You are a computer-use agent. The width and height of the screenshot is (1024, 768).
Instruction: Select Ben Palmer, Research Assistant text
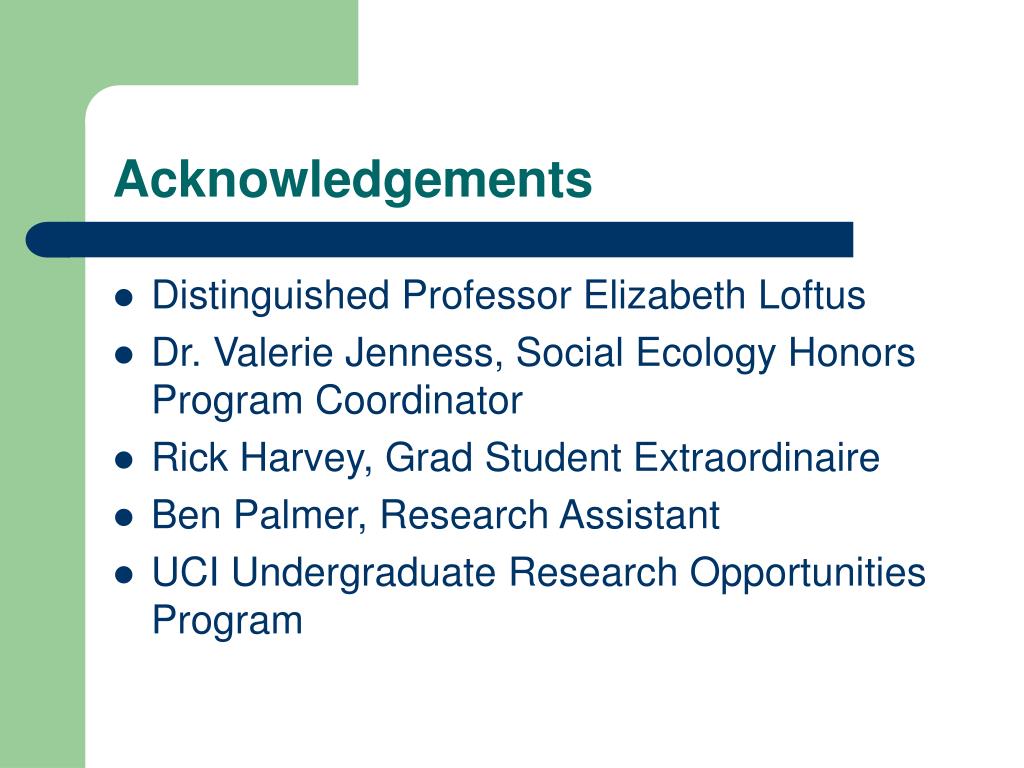point(436,515)
